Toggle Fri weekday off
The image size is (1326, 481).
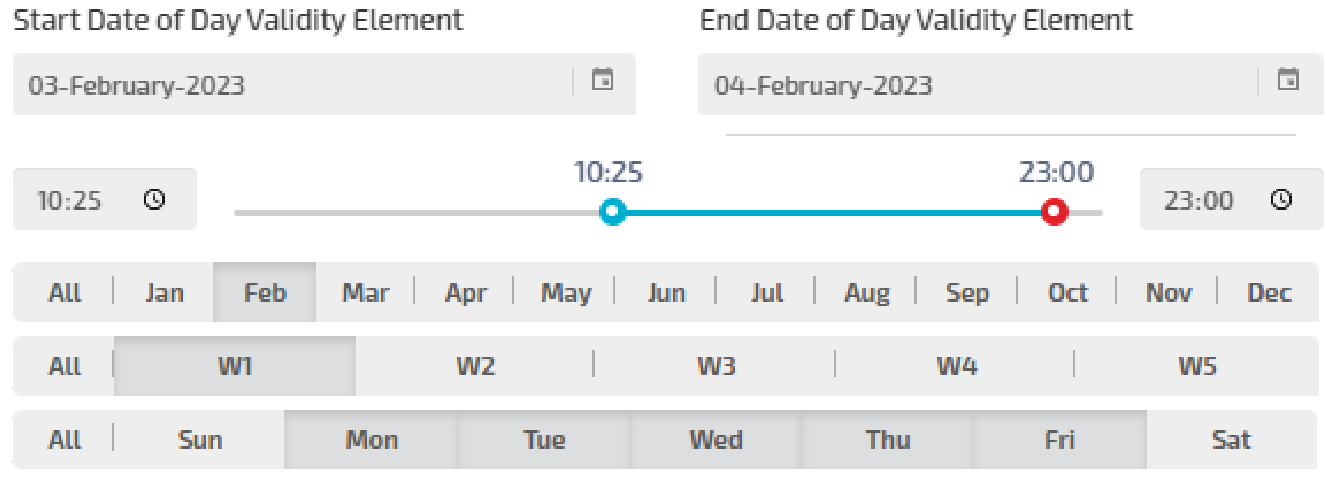[x=1059, y=440]
